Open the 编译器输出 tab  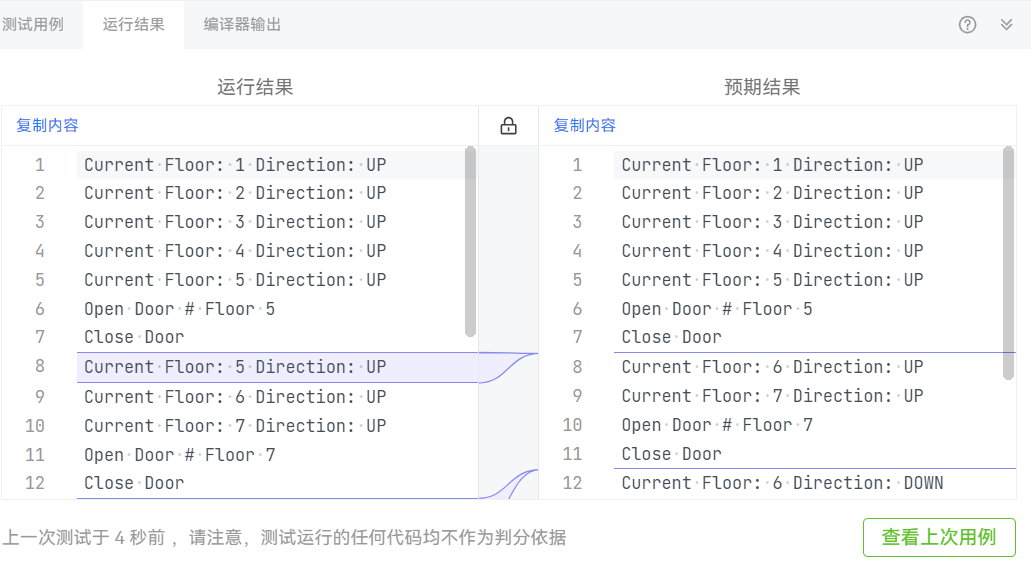point(242,24)
